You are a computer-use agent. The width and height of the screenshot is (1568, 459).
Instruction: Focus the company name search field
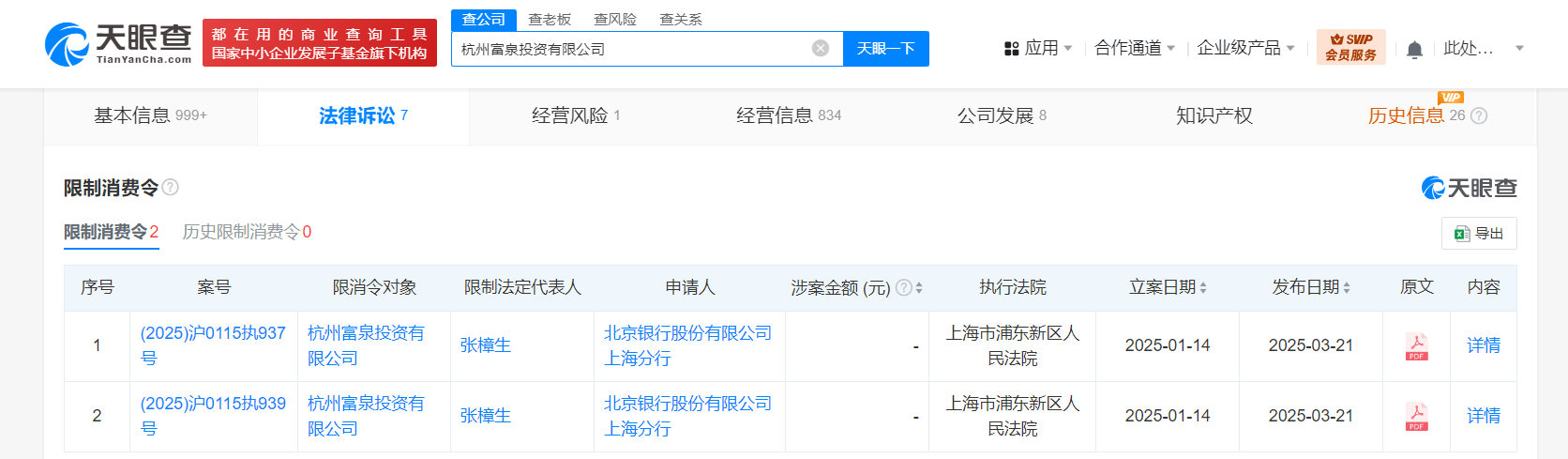(633, 49)
